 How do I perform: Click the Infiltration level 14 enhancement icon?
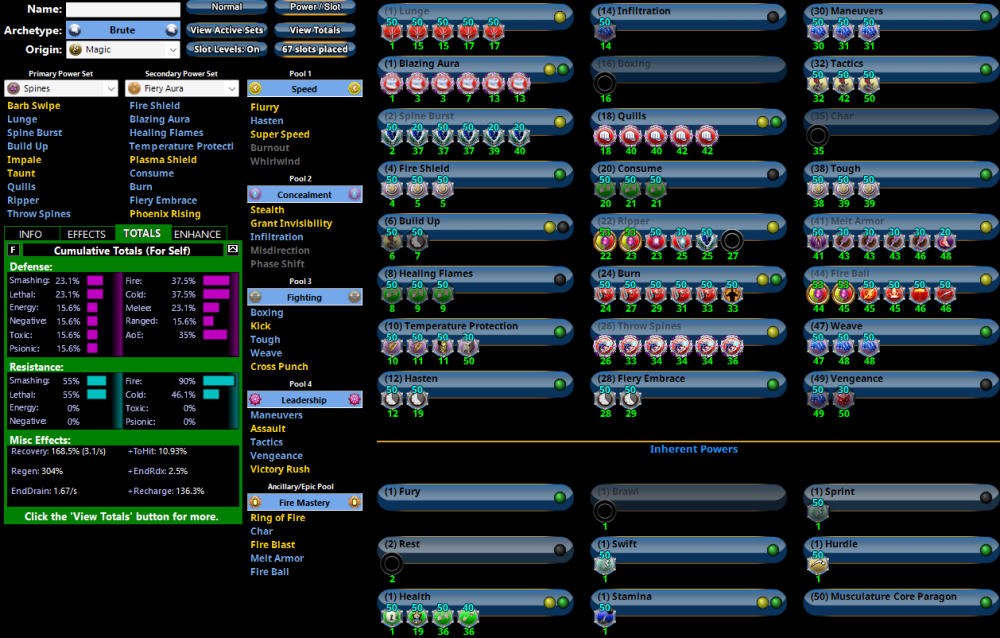coord(604,31)
